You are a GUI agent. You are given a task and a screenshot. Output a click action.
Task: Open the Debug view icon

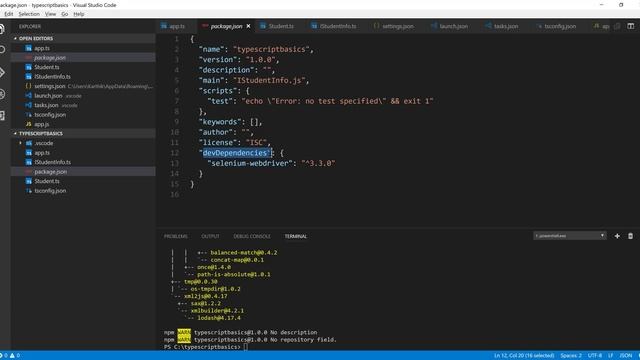(2, 94)
